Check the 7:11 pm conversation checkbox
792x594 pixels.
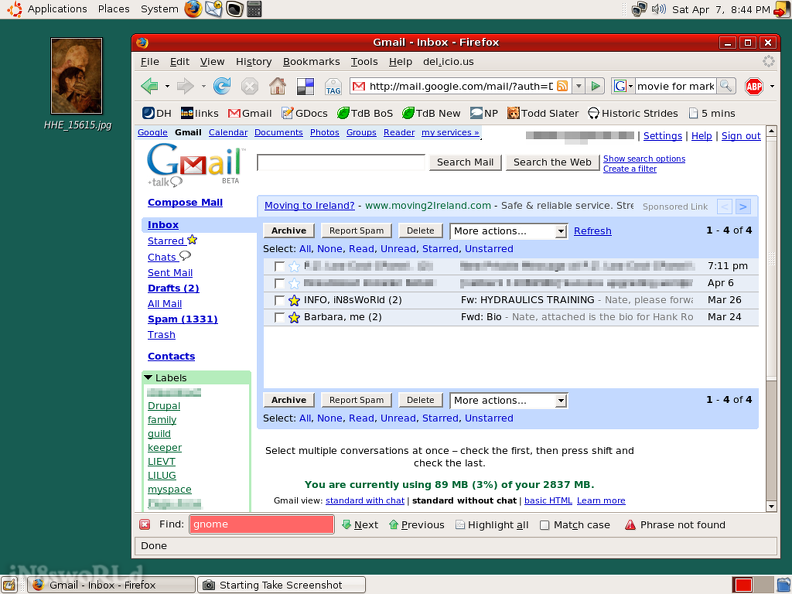(x=279, y=266)
